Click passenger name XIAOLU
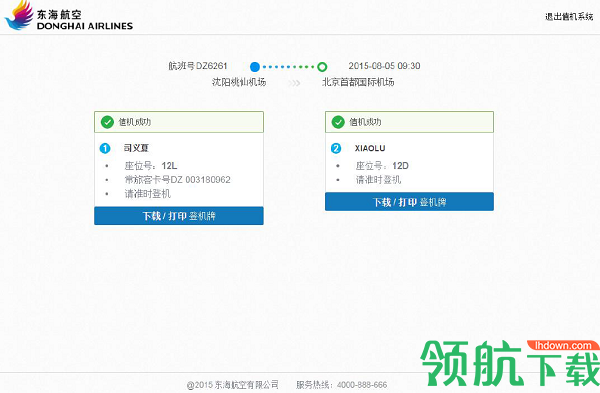 (370, 148)
